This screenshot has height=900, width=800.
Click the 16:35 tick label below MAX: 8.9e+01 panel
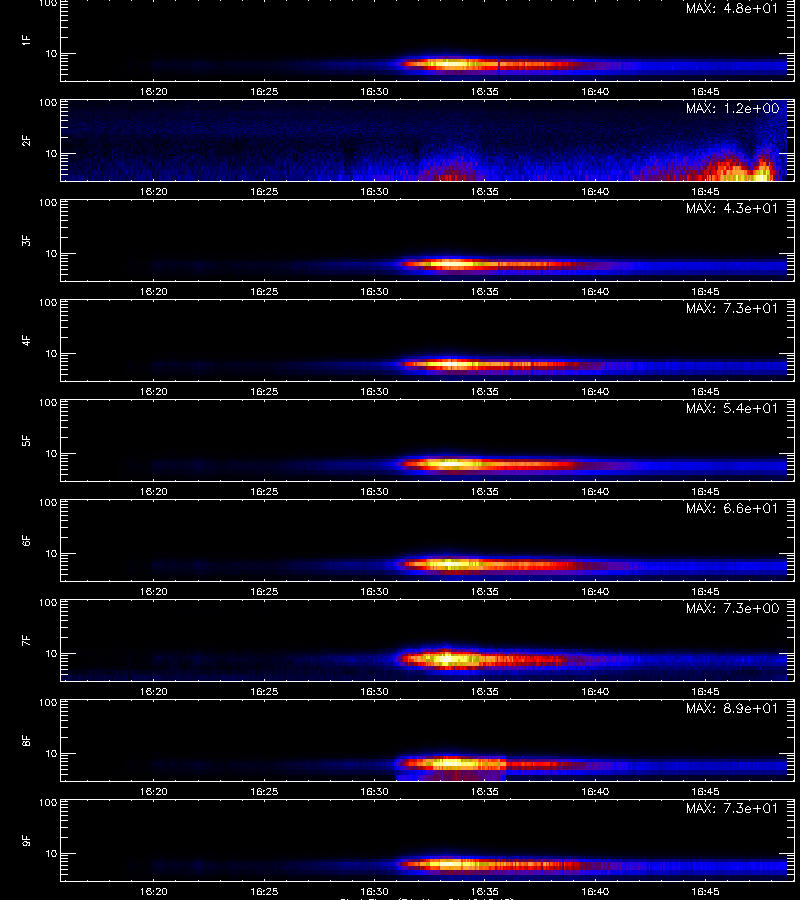(x=485, y=792)
